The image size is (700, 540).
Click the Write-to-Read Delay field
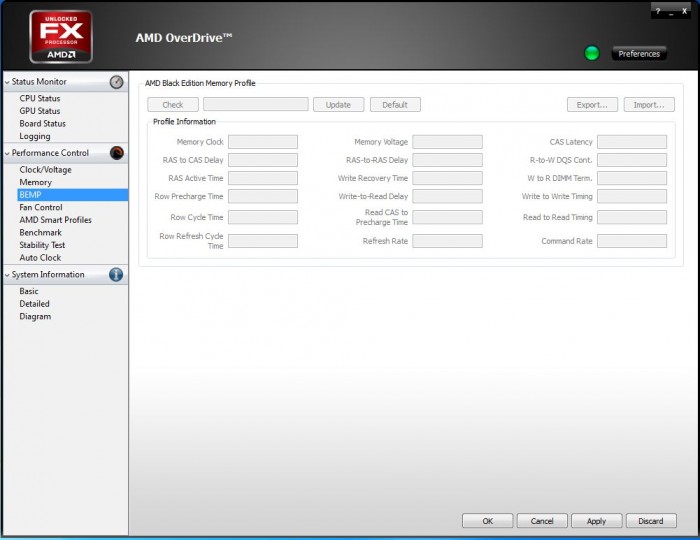tap(447, 196)
